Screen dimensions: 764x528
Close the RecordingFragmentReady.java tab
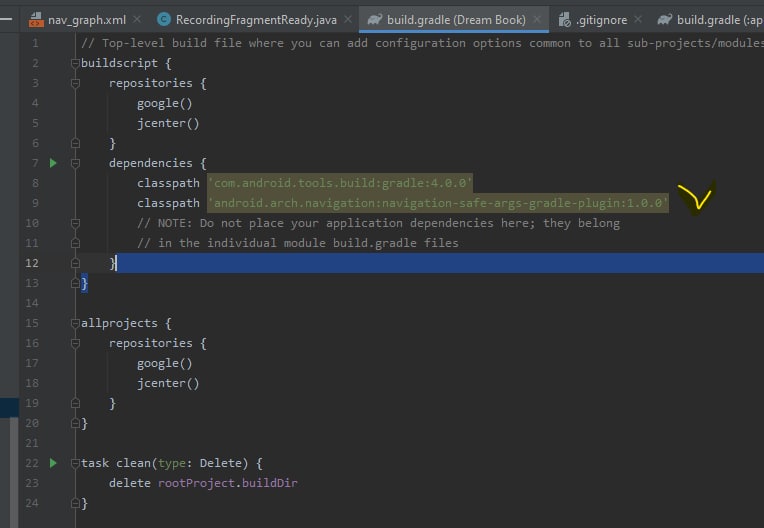tap(348, 19)
